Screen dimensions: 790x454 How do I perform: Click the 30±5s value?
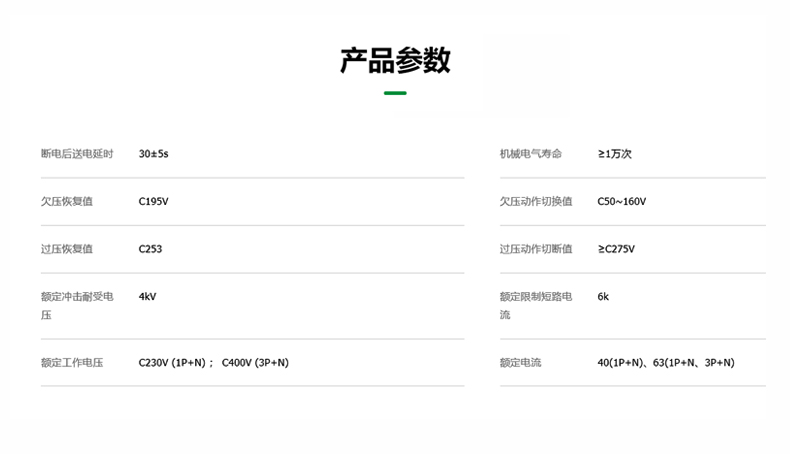point(153,154)
